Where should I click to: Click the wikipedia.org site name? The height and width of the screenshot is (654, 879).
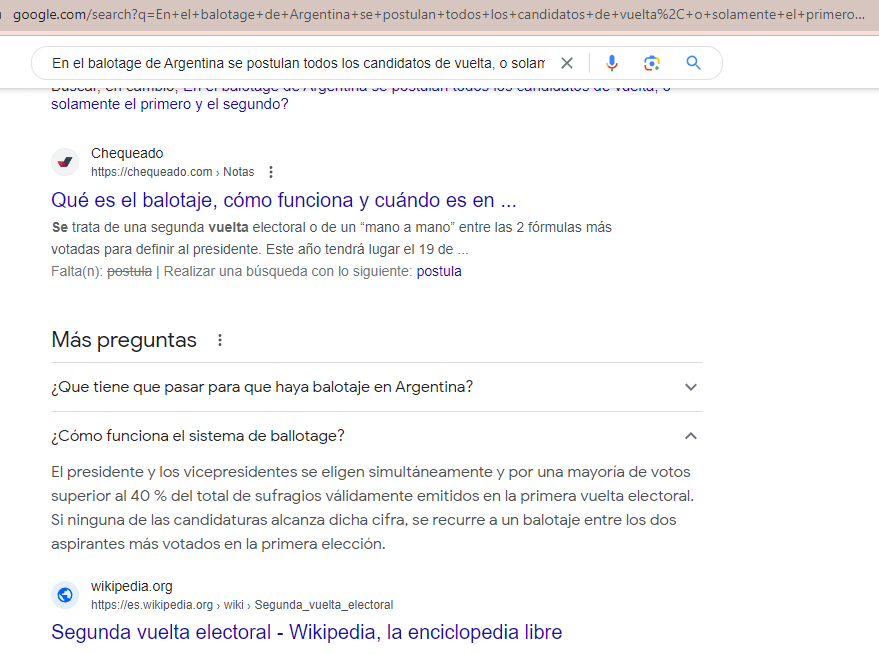pyautogui.click(x=131, y=586)
